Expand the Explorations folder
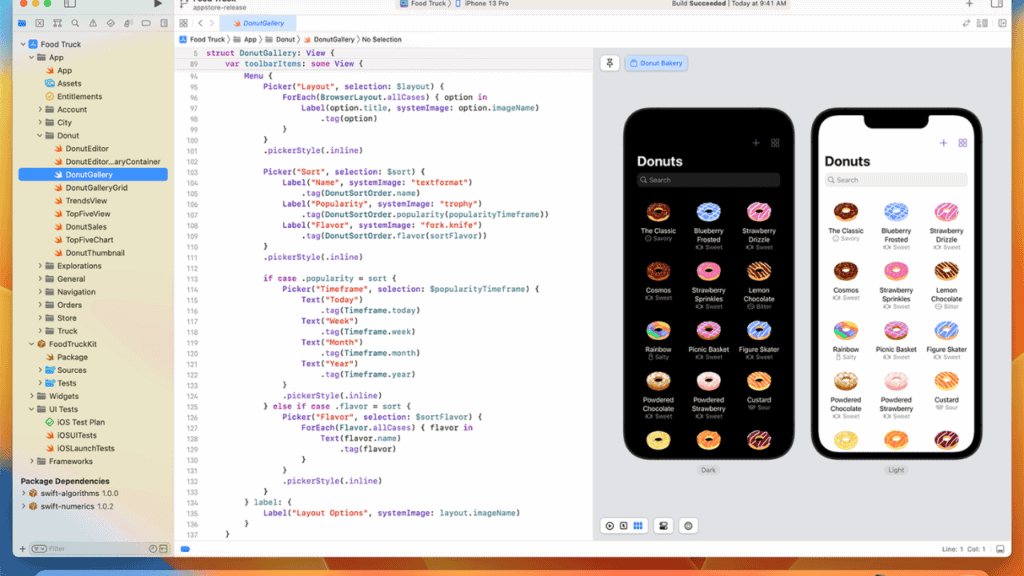The height and width of the screenshot is (576, 1024). [40, 266]
